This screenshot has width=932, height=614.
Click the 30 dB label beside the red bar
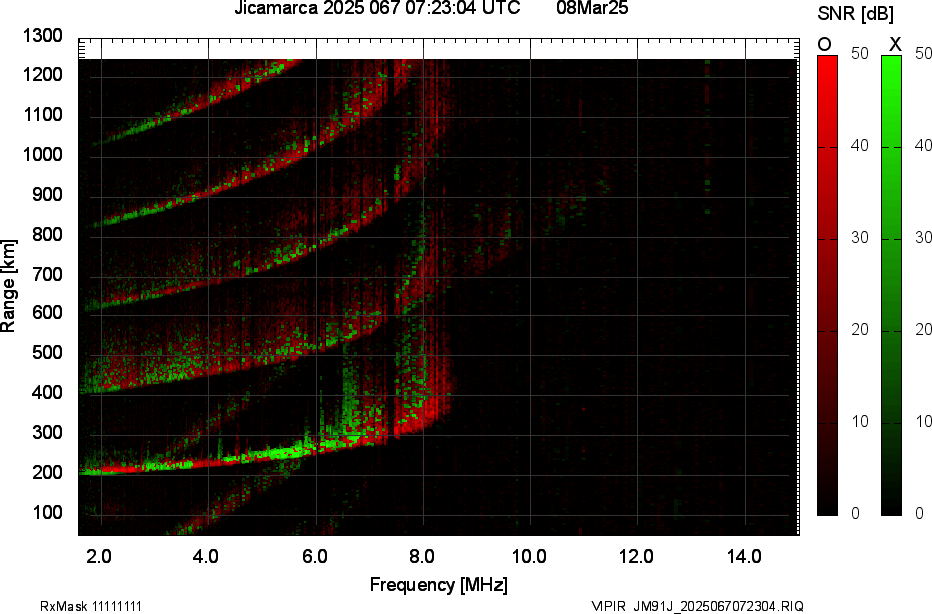859,238
